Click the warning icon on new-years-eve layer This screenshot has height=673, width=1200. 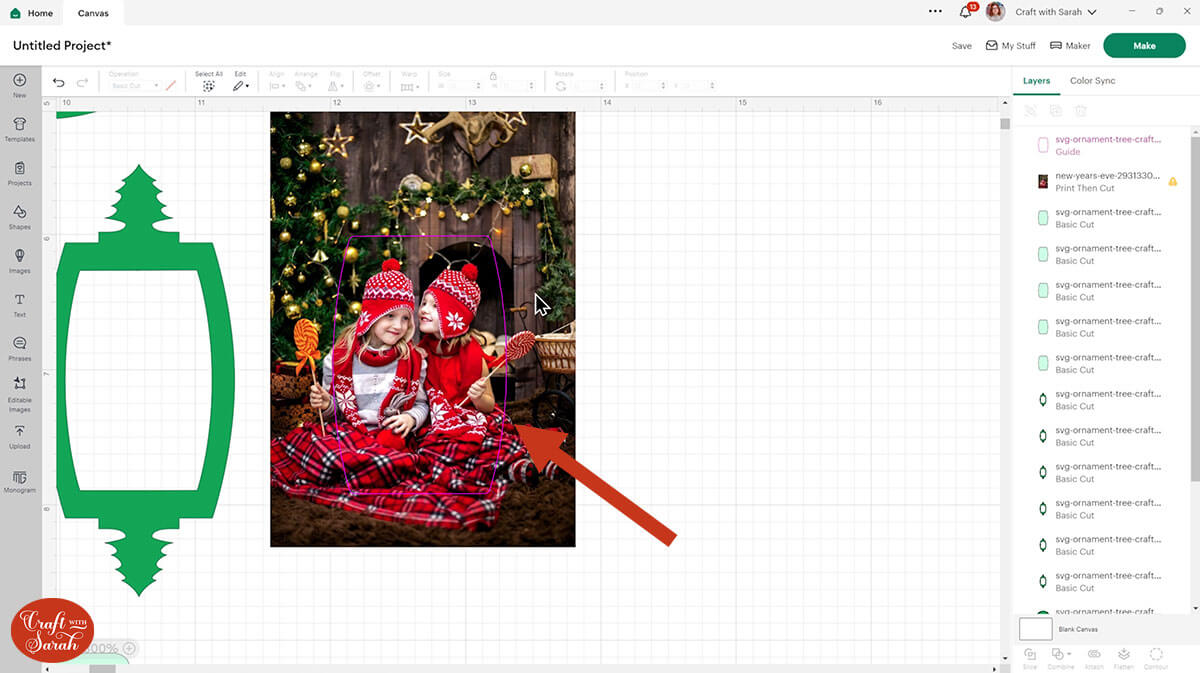pos(1173,181)
